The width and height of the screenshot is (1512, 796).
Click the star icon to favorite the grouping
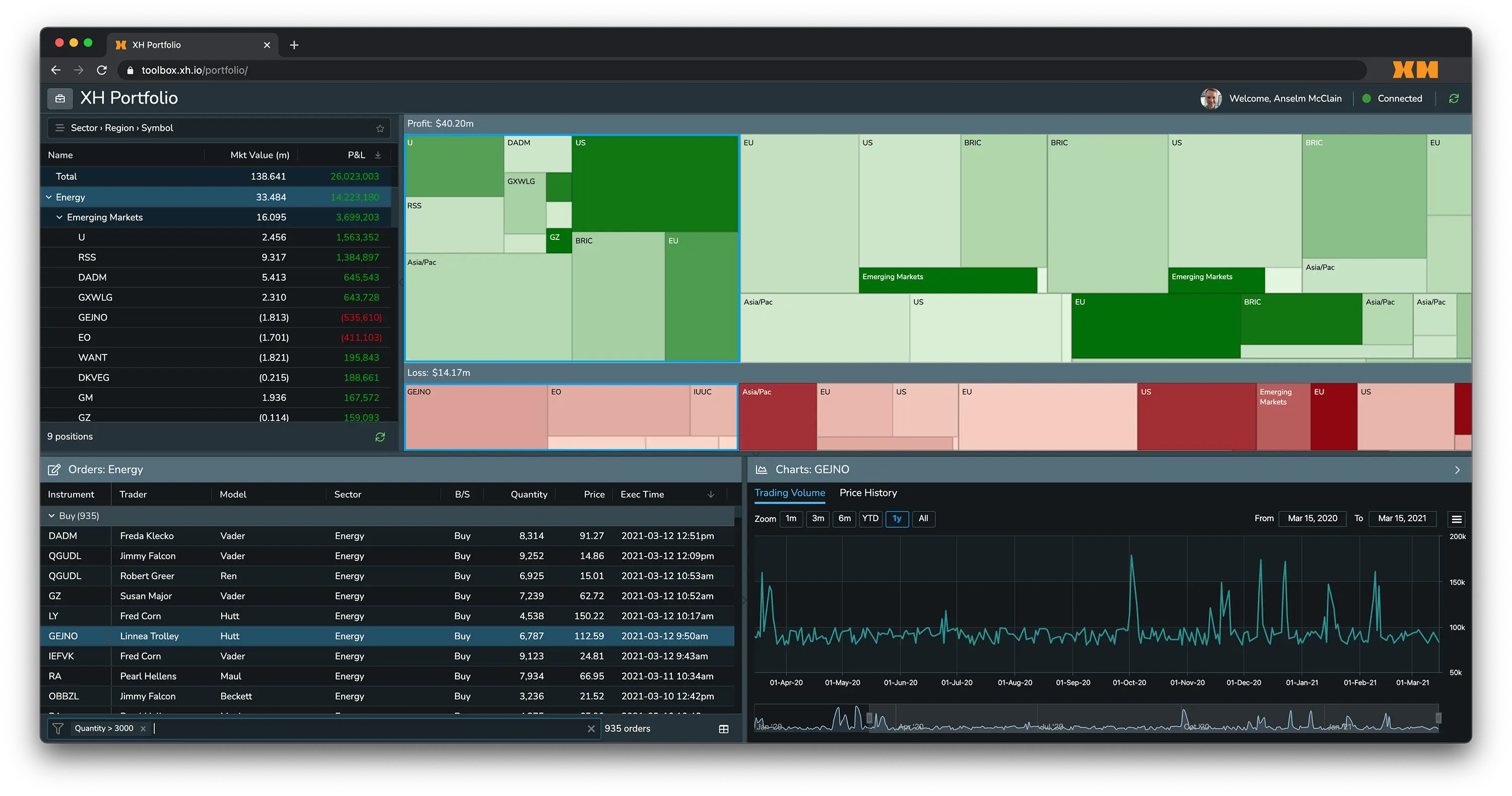click(380, 128)
